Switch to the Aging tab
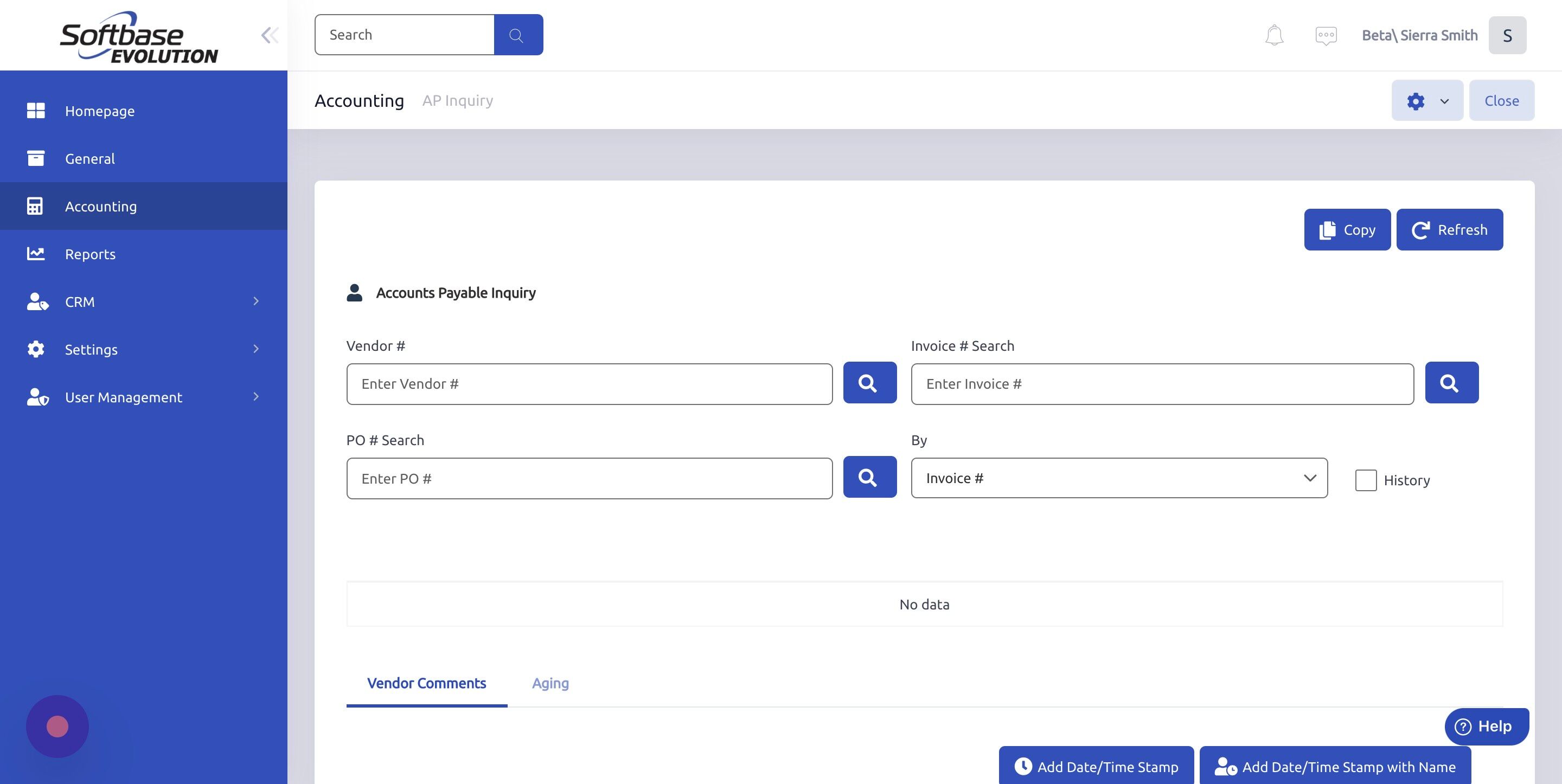The image size is (1562, 784). coord(549,683)
